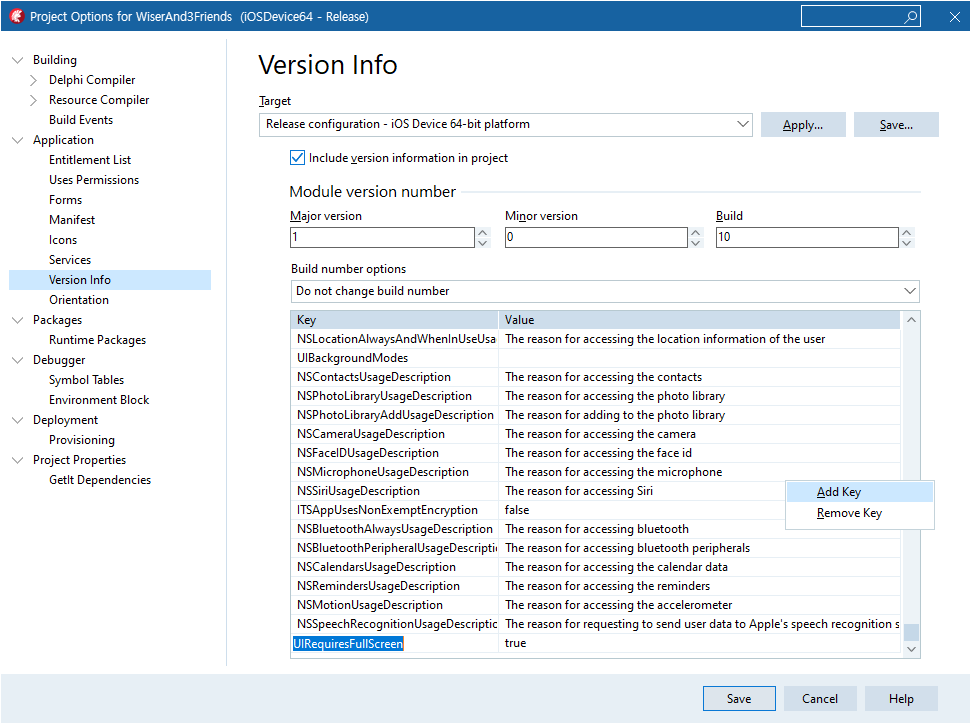Decrease Minor version with down arrow
970x726 pixels.
[x=696, y=243]
